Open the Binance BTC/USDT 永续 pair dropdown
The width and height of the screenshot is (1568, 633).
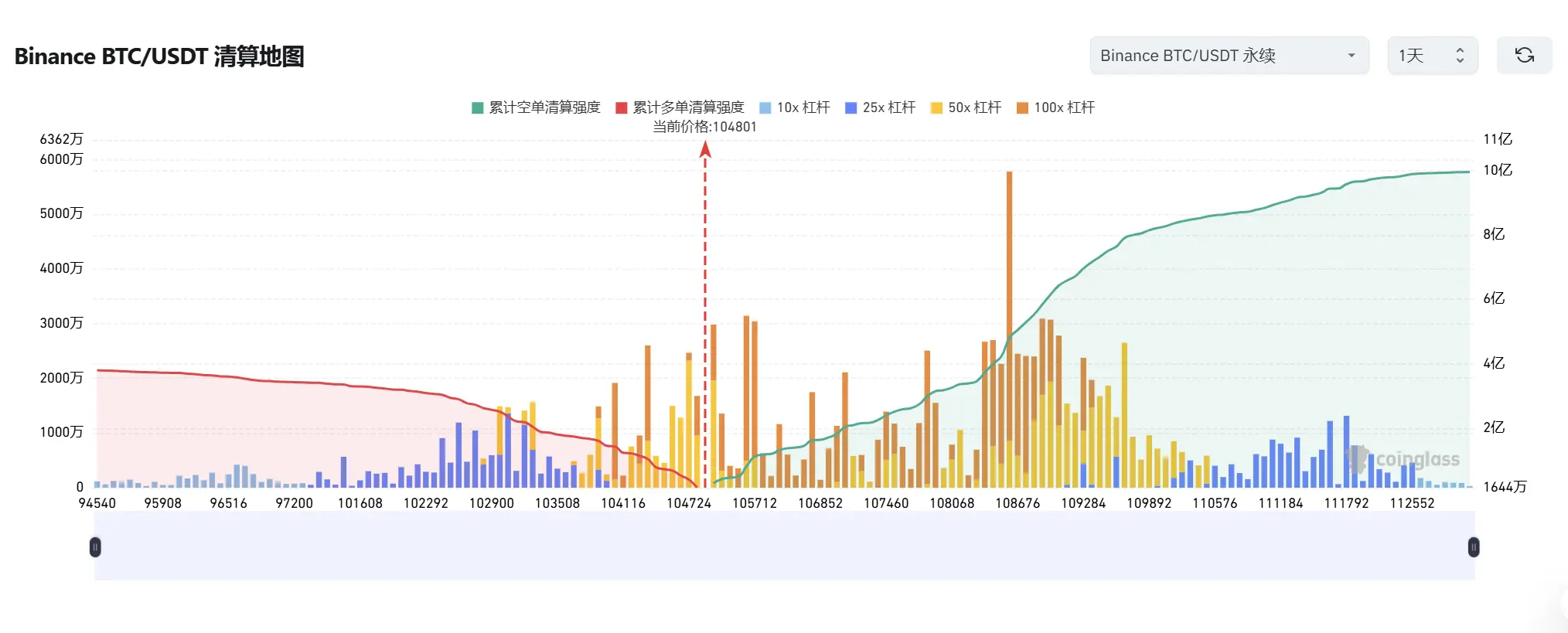tap(1229, 56)
